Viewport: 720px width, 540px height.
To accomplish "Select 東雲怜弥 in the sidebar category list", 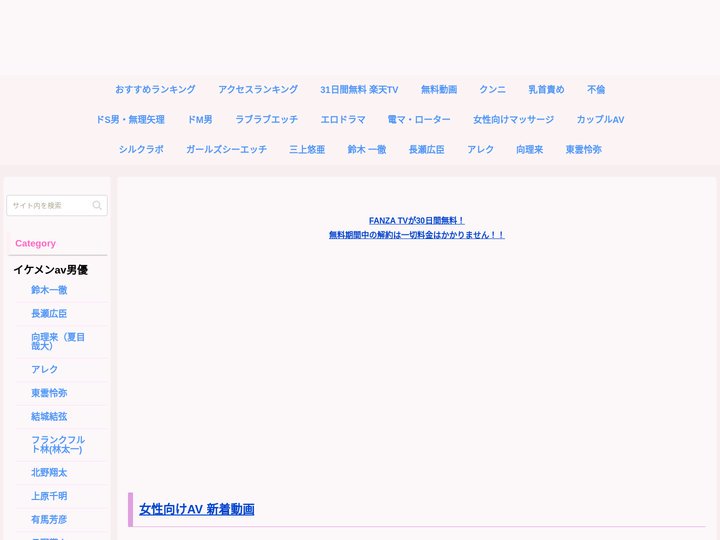I will point(49,393).
